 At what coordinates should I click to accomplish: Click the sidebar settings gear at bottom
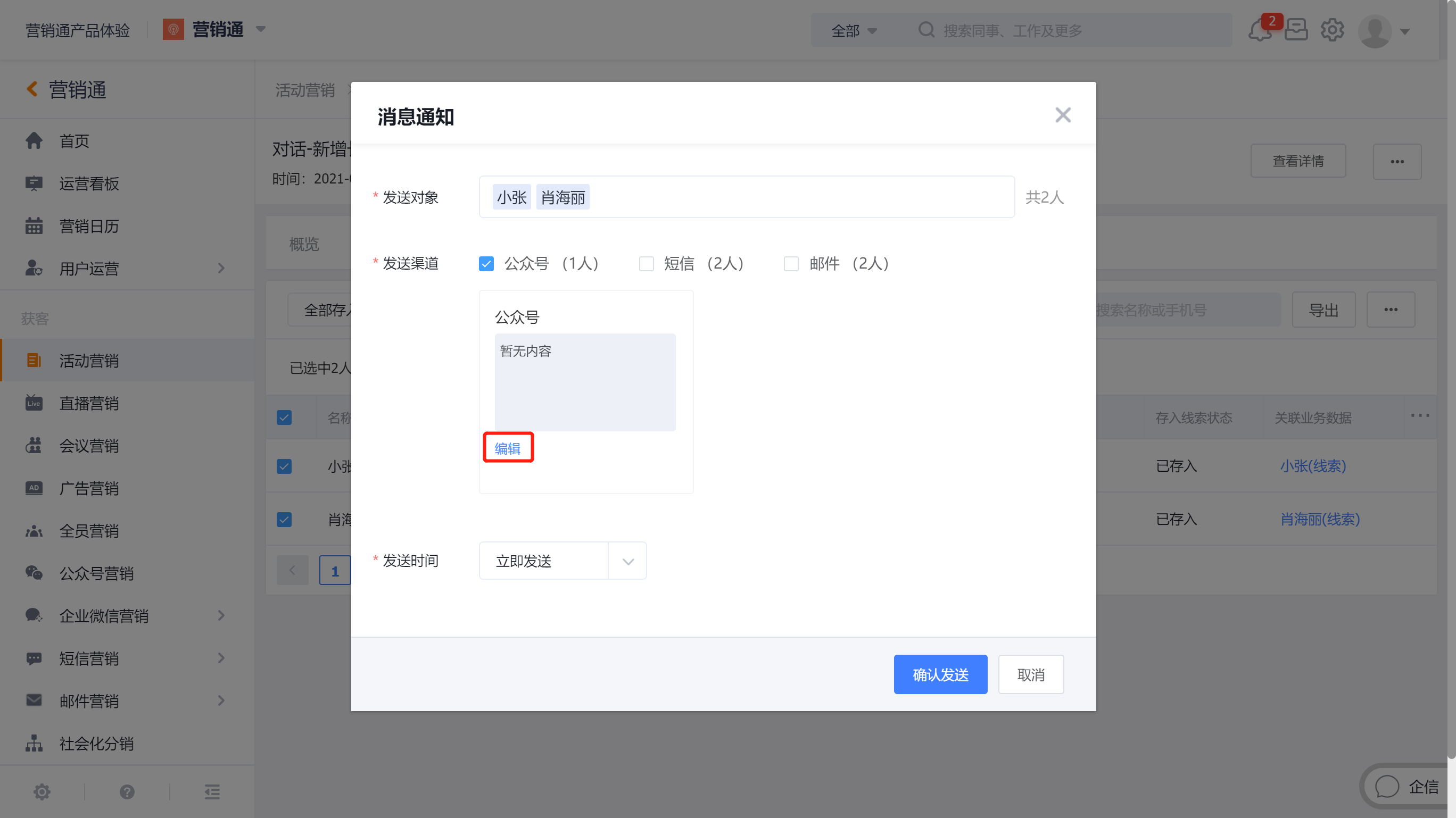[42, 792]
